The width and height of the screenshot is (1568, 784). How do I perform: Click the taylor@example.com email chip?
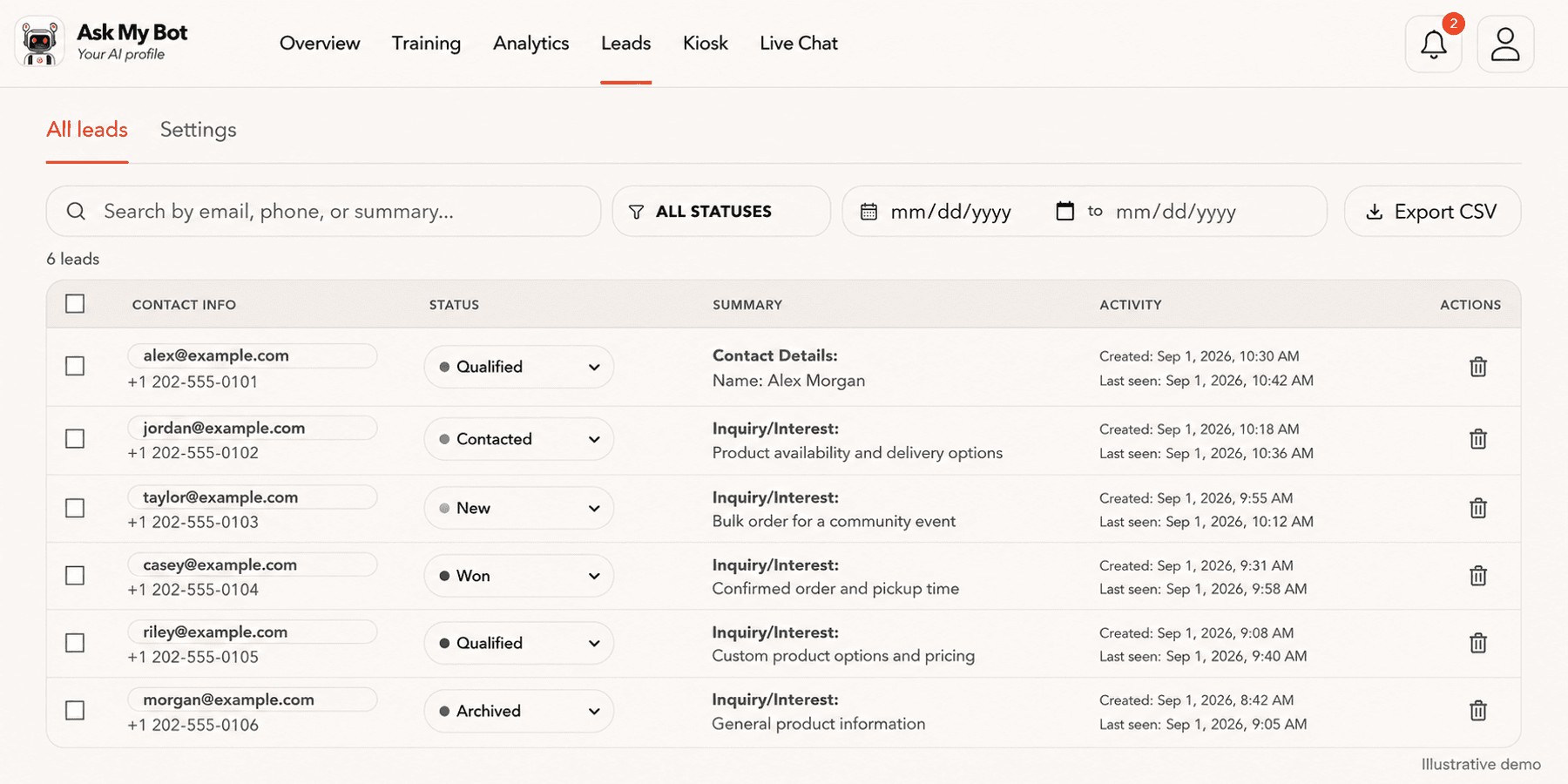253,497
